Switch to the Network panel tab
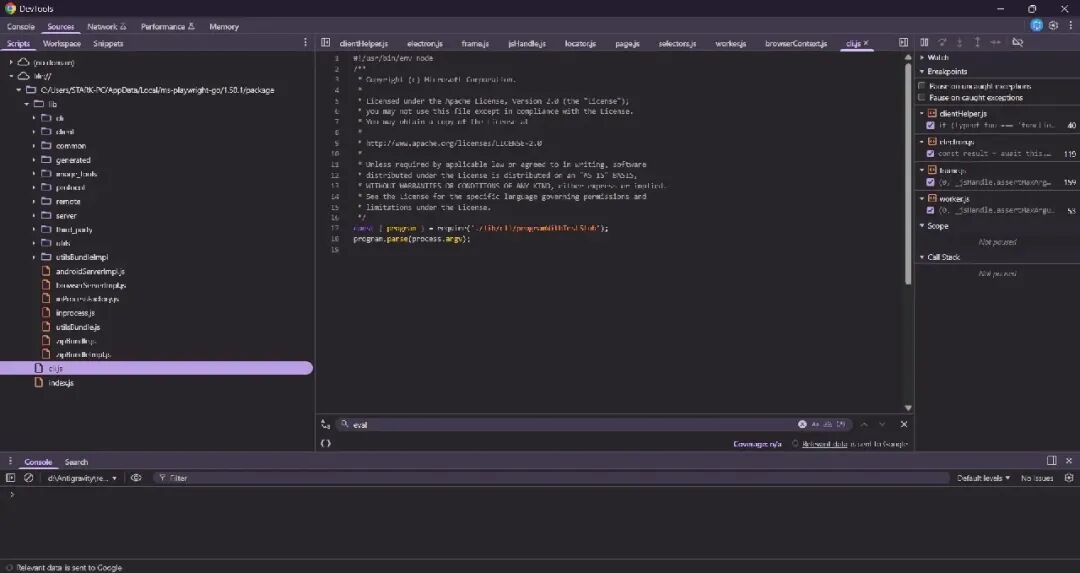This screenshot has width=1080, height=573. 106,26
